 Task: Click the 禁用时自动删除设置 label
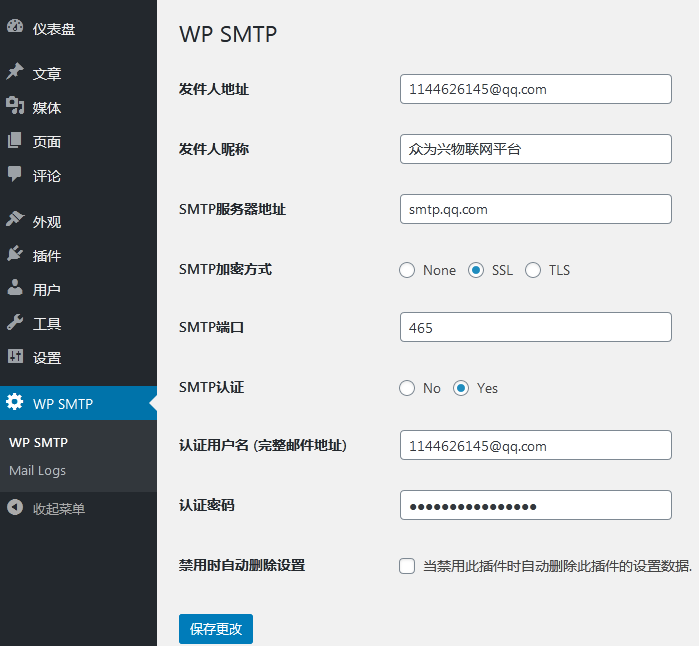pos(242,565)
